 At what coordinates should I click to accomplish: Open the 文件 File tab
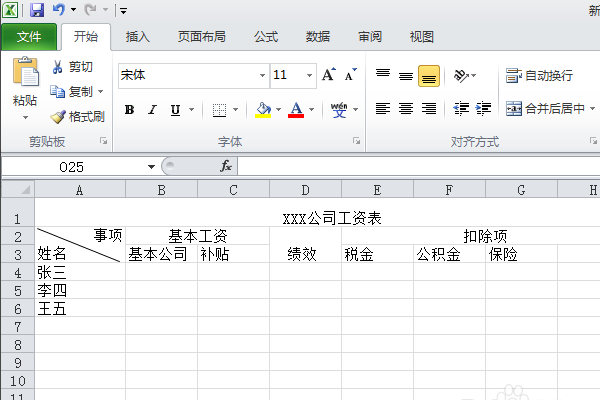tap(29, 37)
